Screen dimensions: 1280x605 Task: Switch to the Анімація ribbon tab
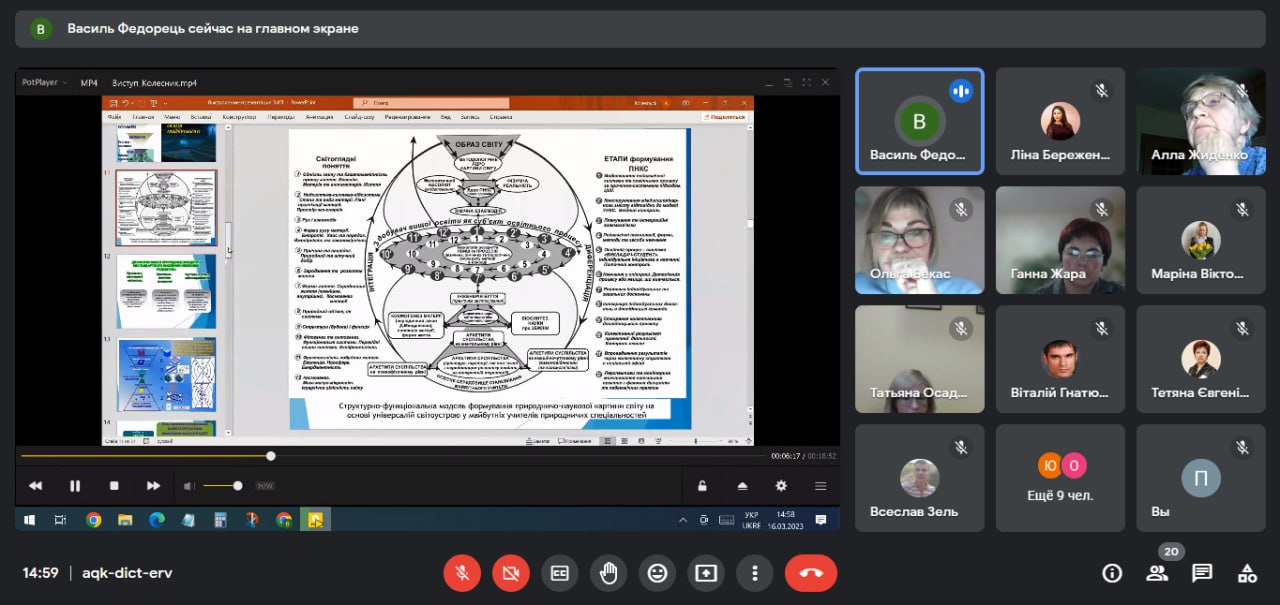coord(320,117)
